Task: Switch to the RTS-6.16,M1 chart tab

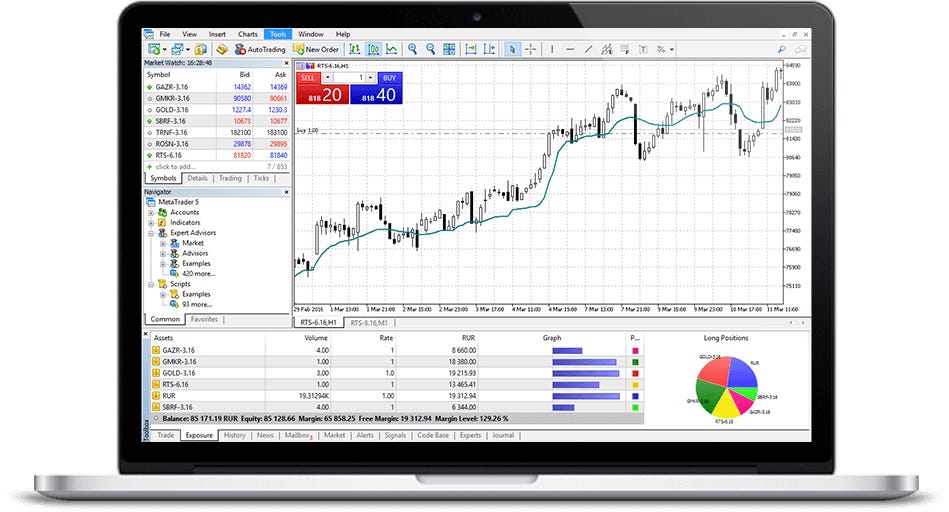Action: point(369,324)
